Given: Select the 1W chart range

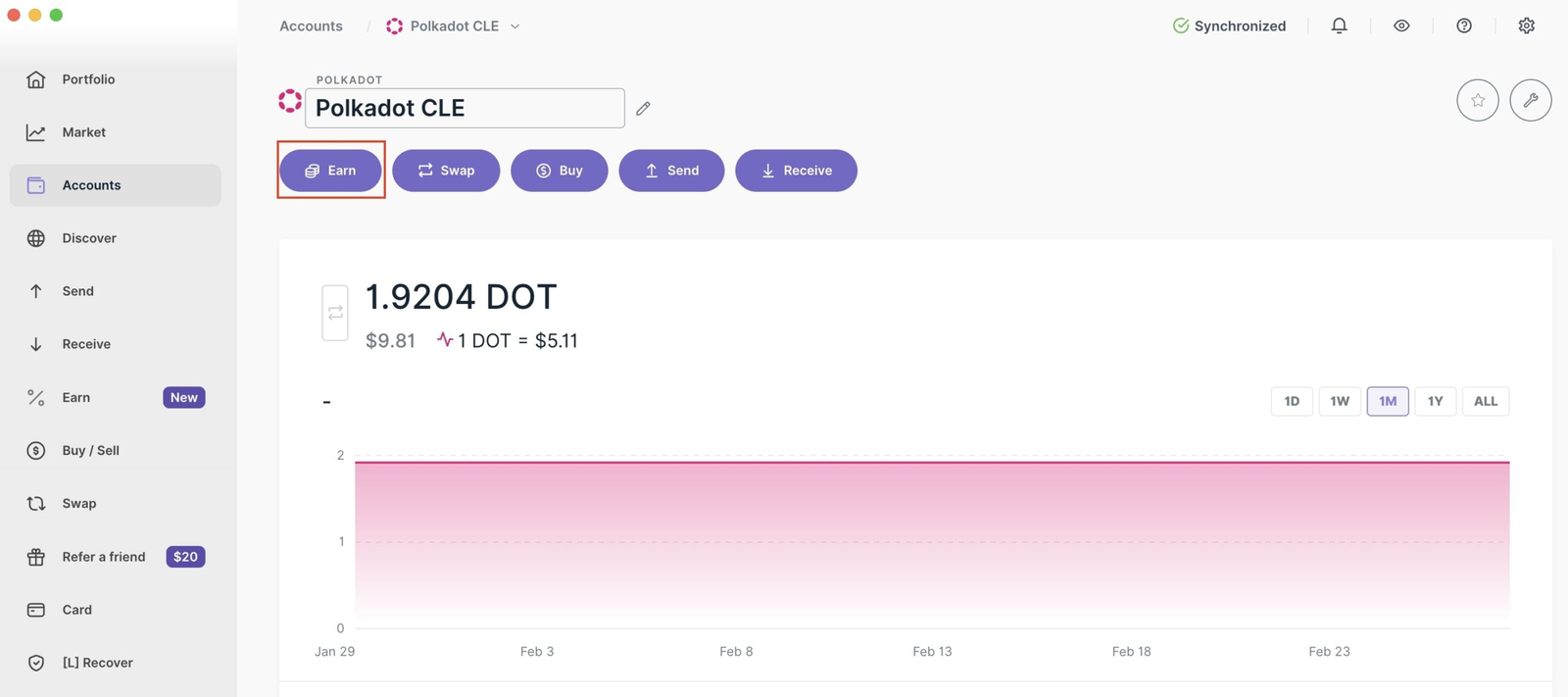Looking at the screenshot, I should click(1339, 401).
